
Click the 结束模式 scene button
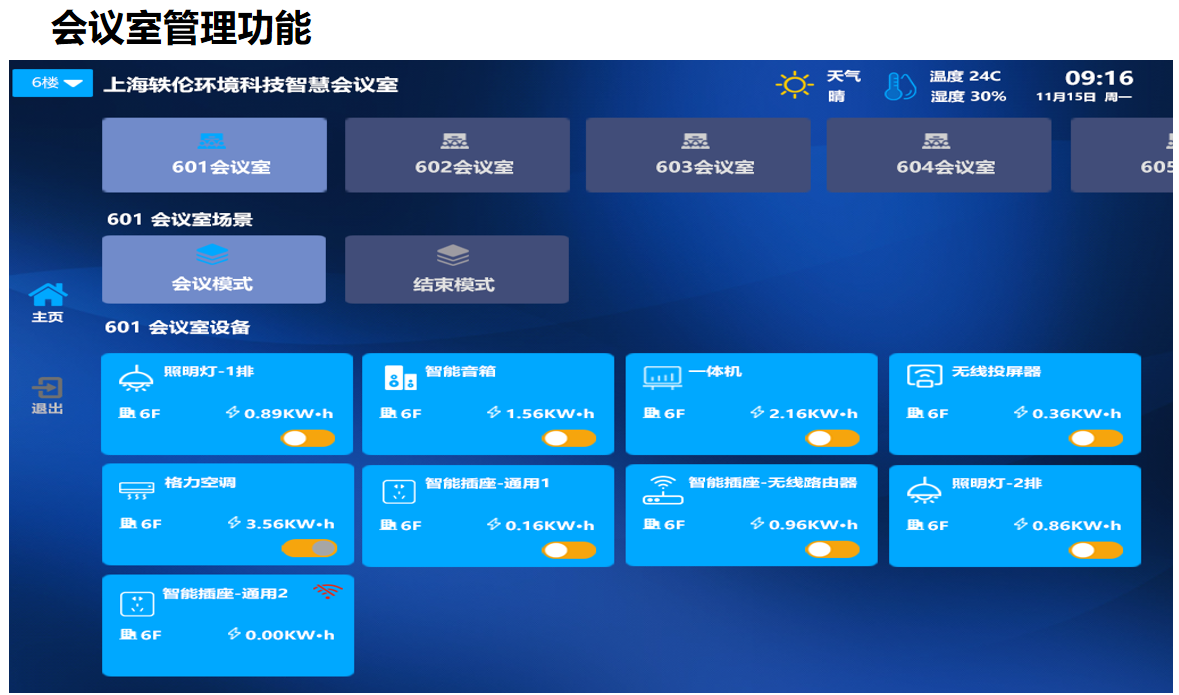457,269
